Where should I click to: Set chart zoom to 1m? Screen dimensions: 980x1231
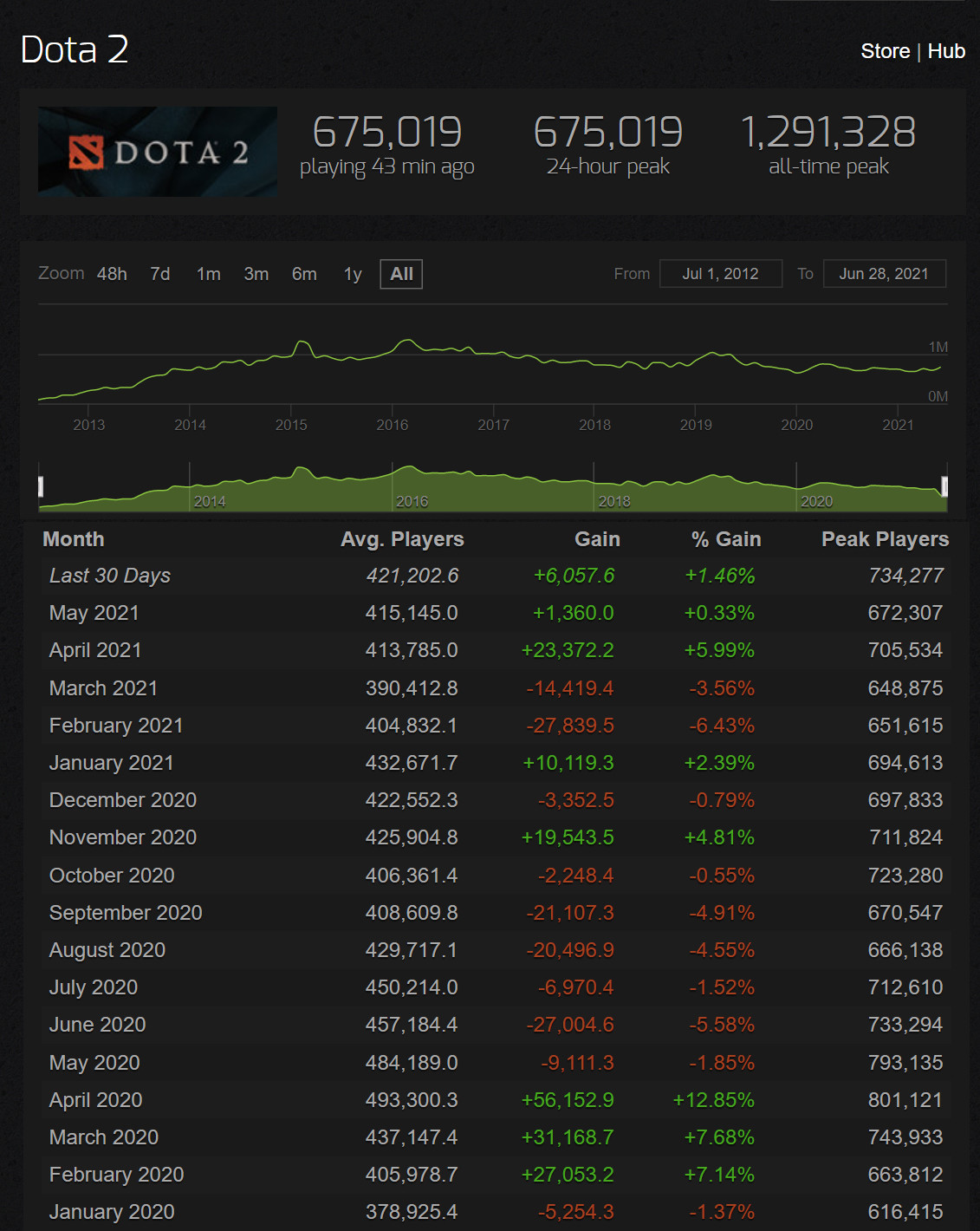pyautogui.click(x=208, y=274)
